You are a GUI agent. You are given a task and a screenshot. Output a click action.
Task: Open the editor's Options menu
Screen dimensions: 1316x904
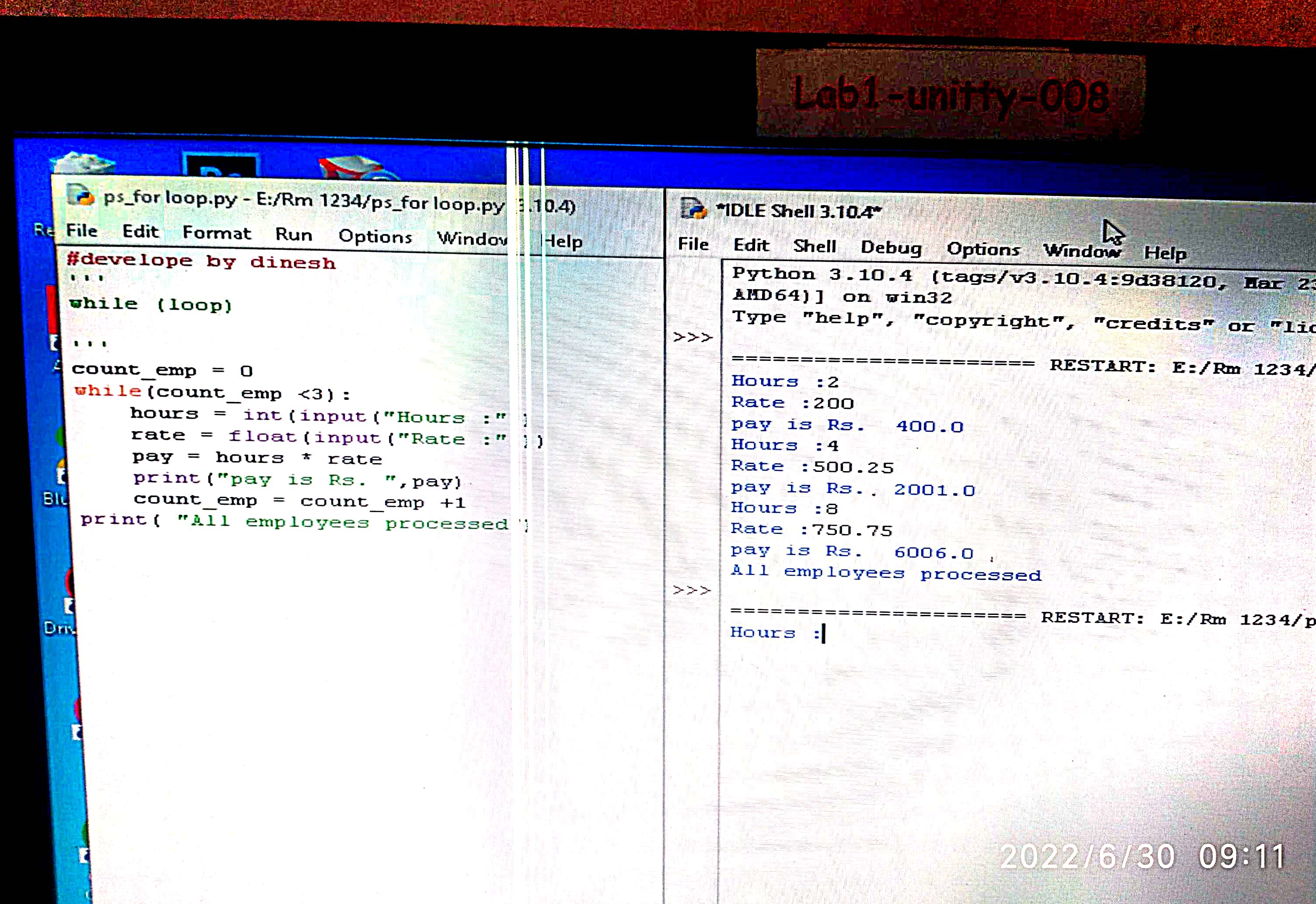coord(375,237)
